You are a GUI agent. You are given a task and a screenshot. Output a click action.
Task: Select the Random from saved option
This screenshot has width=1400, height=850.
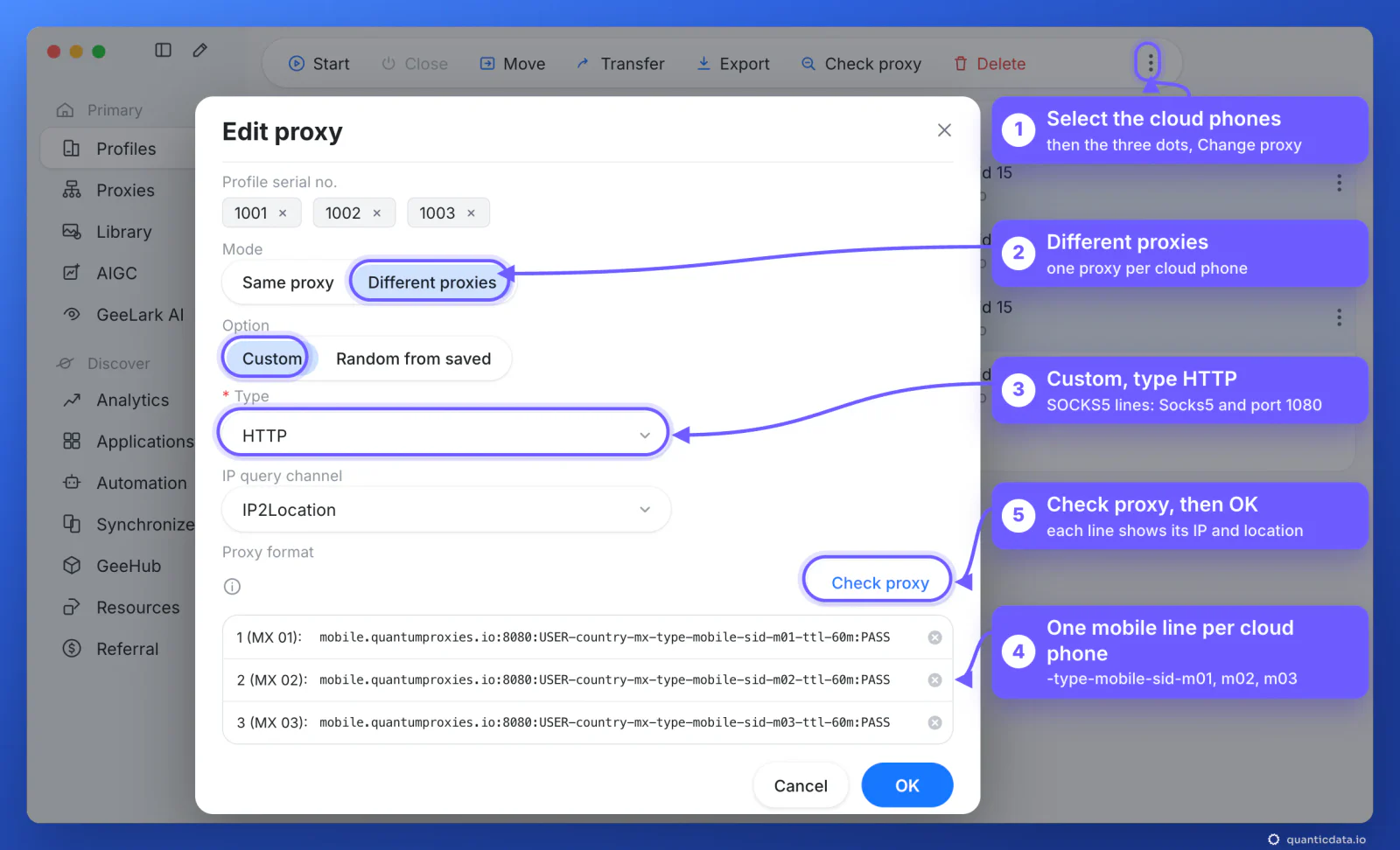click(413, 359)
